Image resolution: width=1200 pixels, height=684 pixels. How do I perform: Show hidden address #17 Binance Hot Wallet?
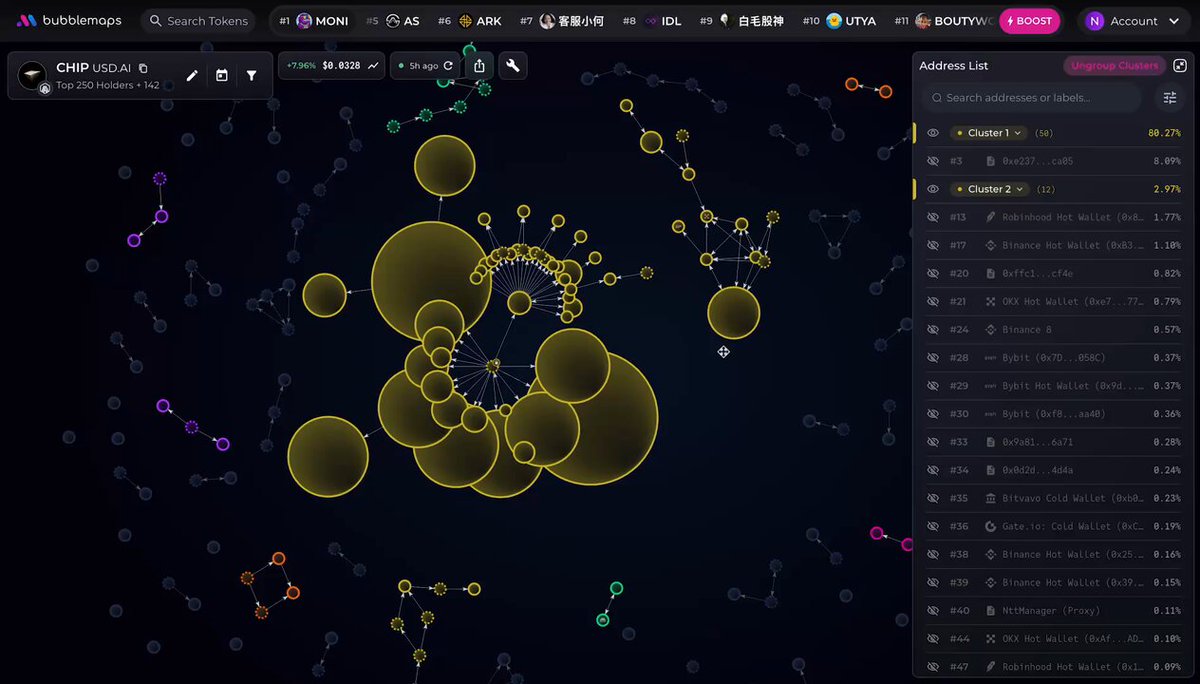point(932,245)
